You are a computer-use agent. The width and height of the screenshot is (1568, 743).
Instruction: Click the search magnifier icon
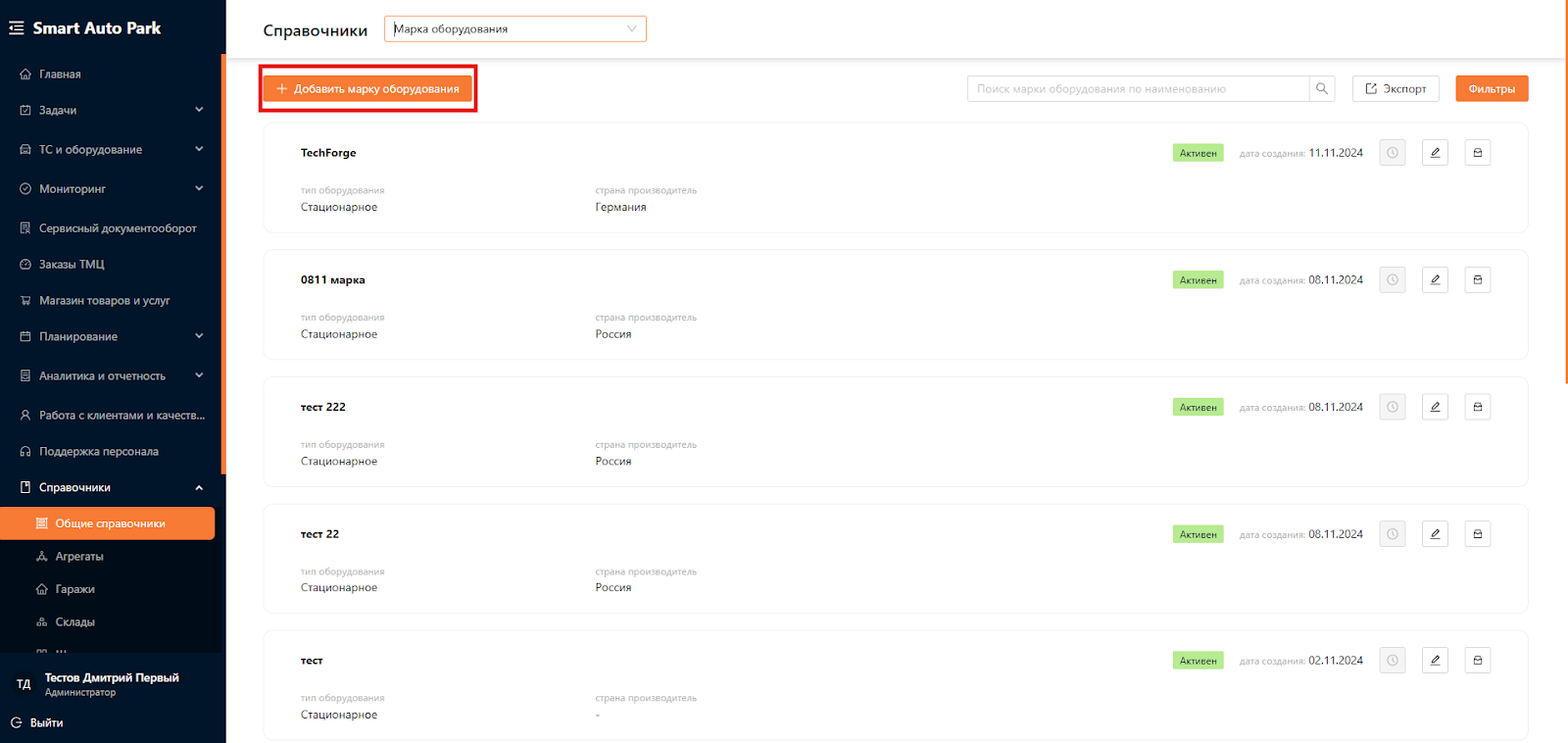click(x=1322, y=89)
